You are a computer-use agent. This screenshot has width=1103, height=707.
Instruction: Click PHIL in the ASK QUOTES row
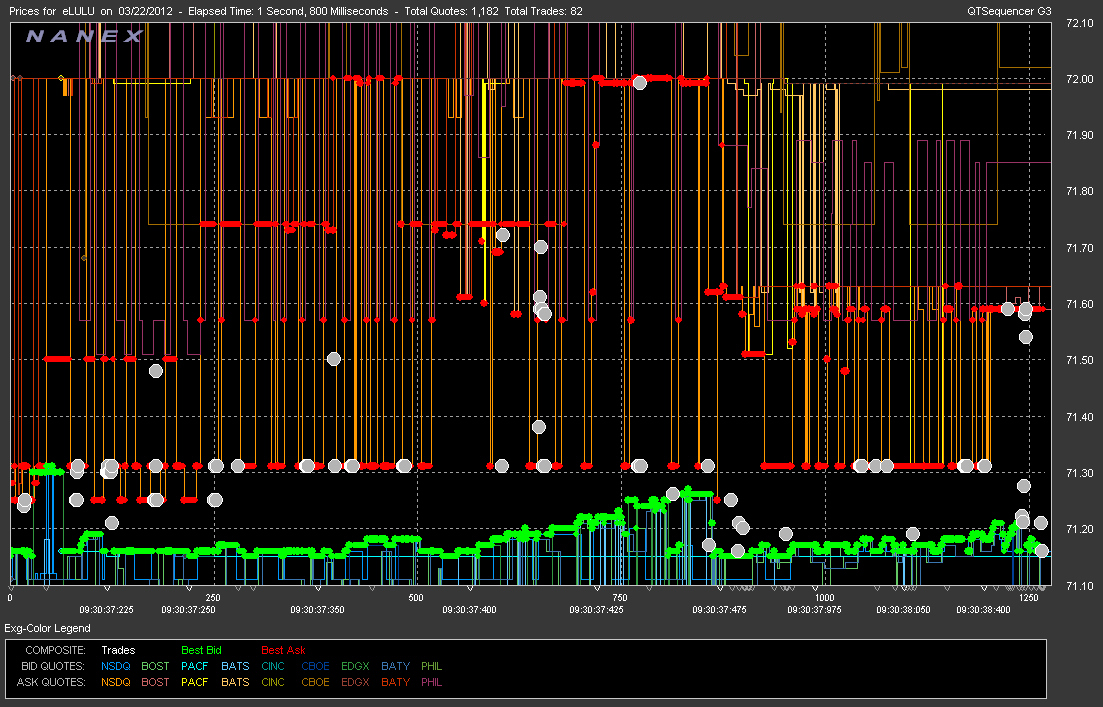click(x=431, y=682)
